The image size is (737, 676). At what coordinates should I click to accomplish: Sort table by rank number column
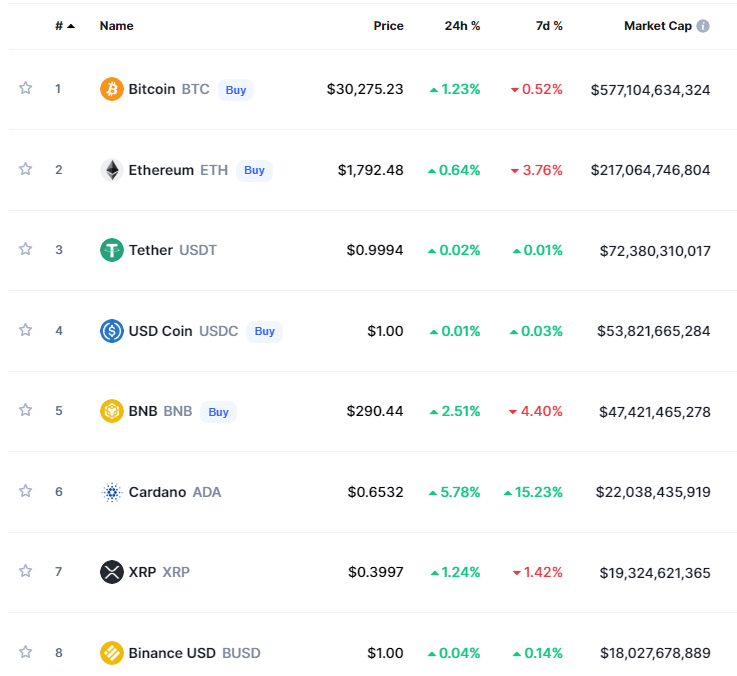click(65, 26)
